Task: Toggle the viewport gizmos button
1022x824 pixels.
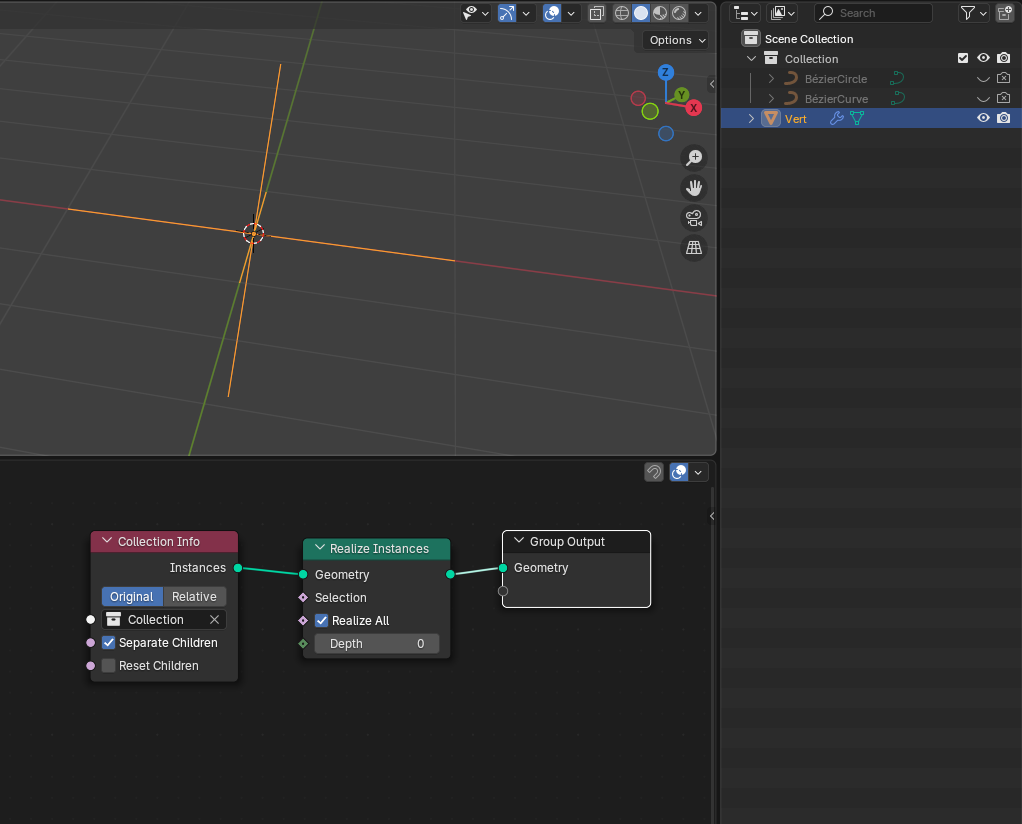Action: pos(507,13)
